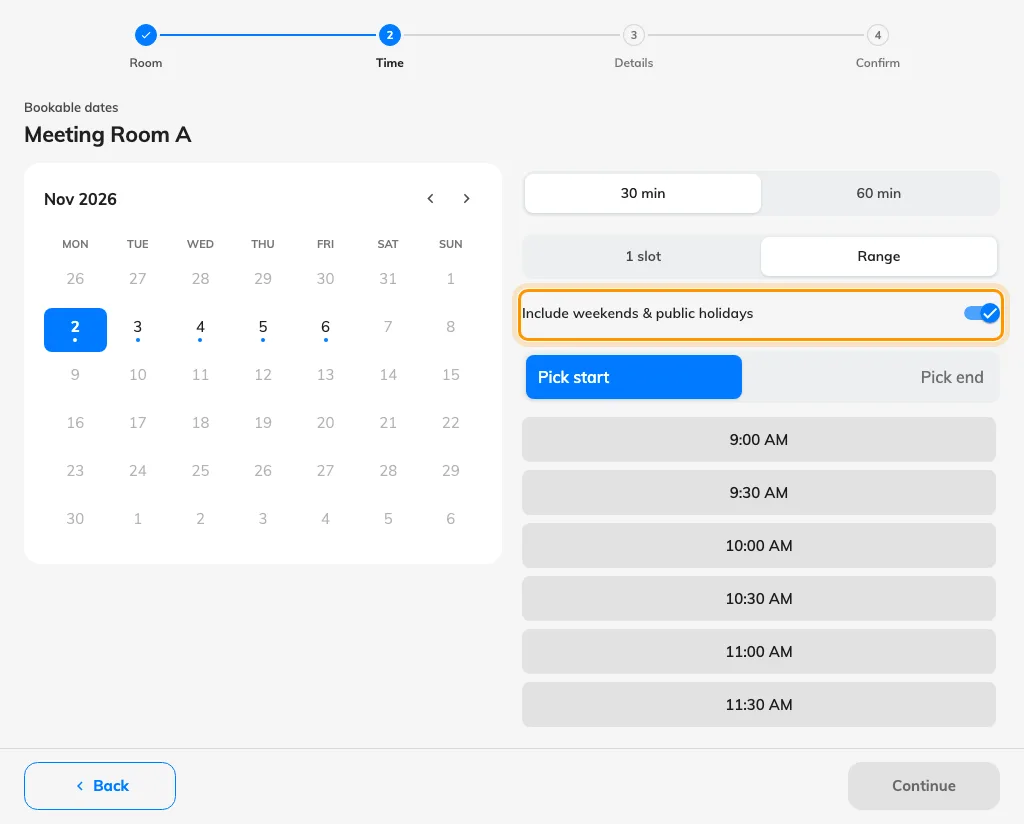Activate the Pick end selector
The height and width of the screenshot is (824, 1024).
[x=952, y=377]
